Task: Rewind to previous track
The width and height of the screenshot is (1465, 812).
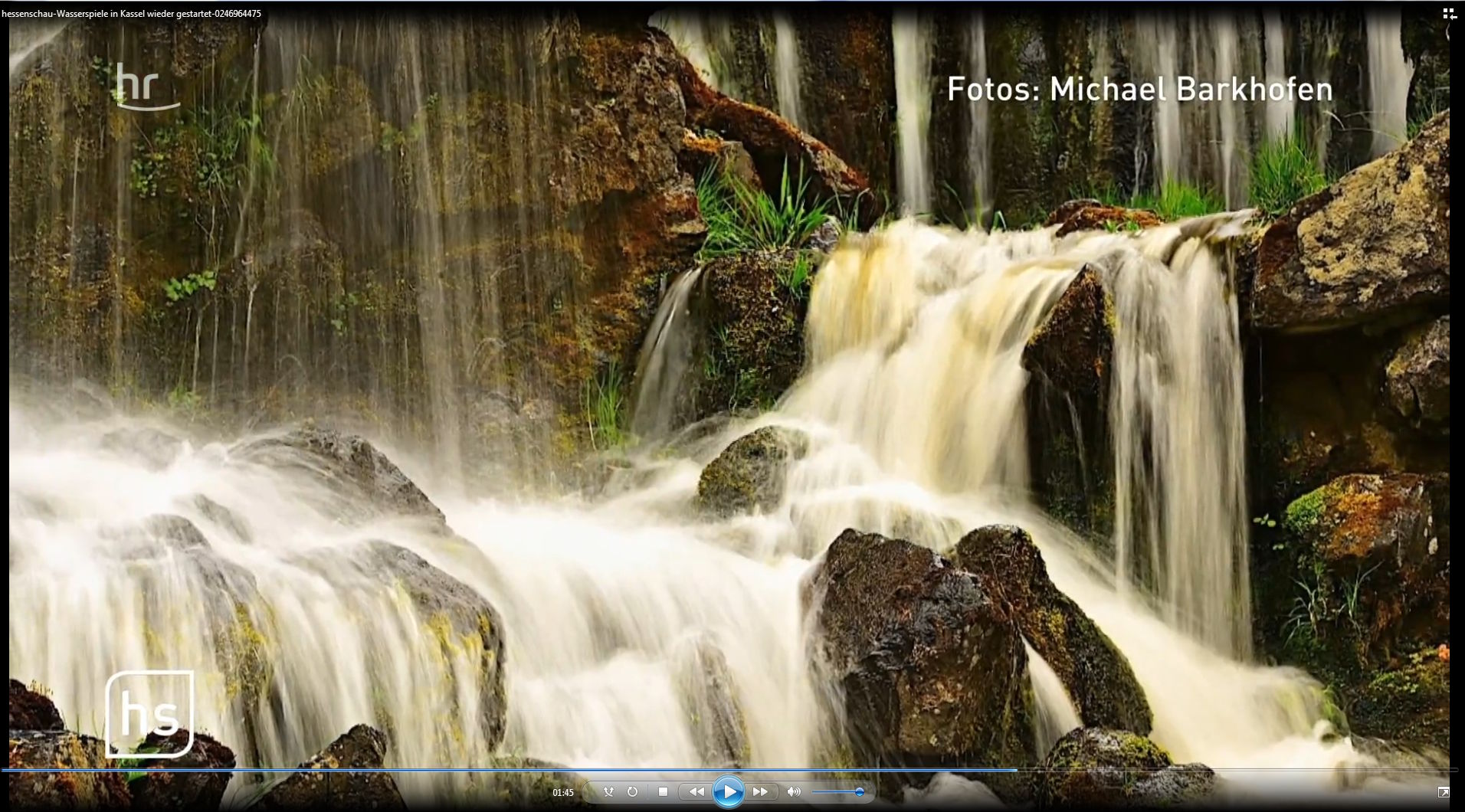Action: pos(696,791)
